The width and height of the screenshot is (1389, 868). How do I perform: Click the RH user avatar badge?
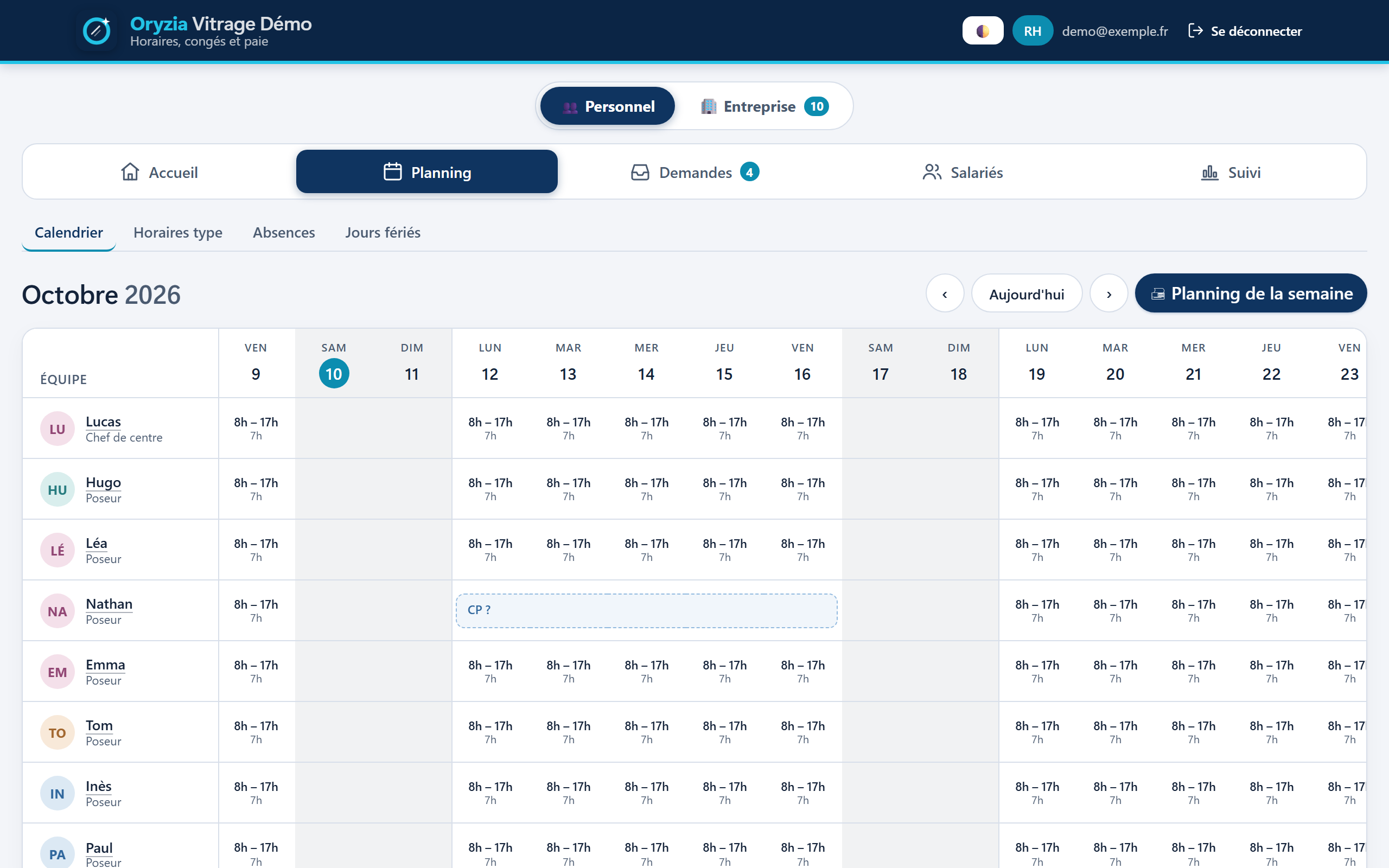coord(1033,31)
